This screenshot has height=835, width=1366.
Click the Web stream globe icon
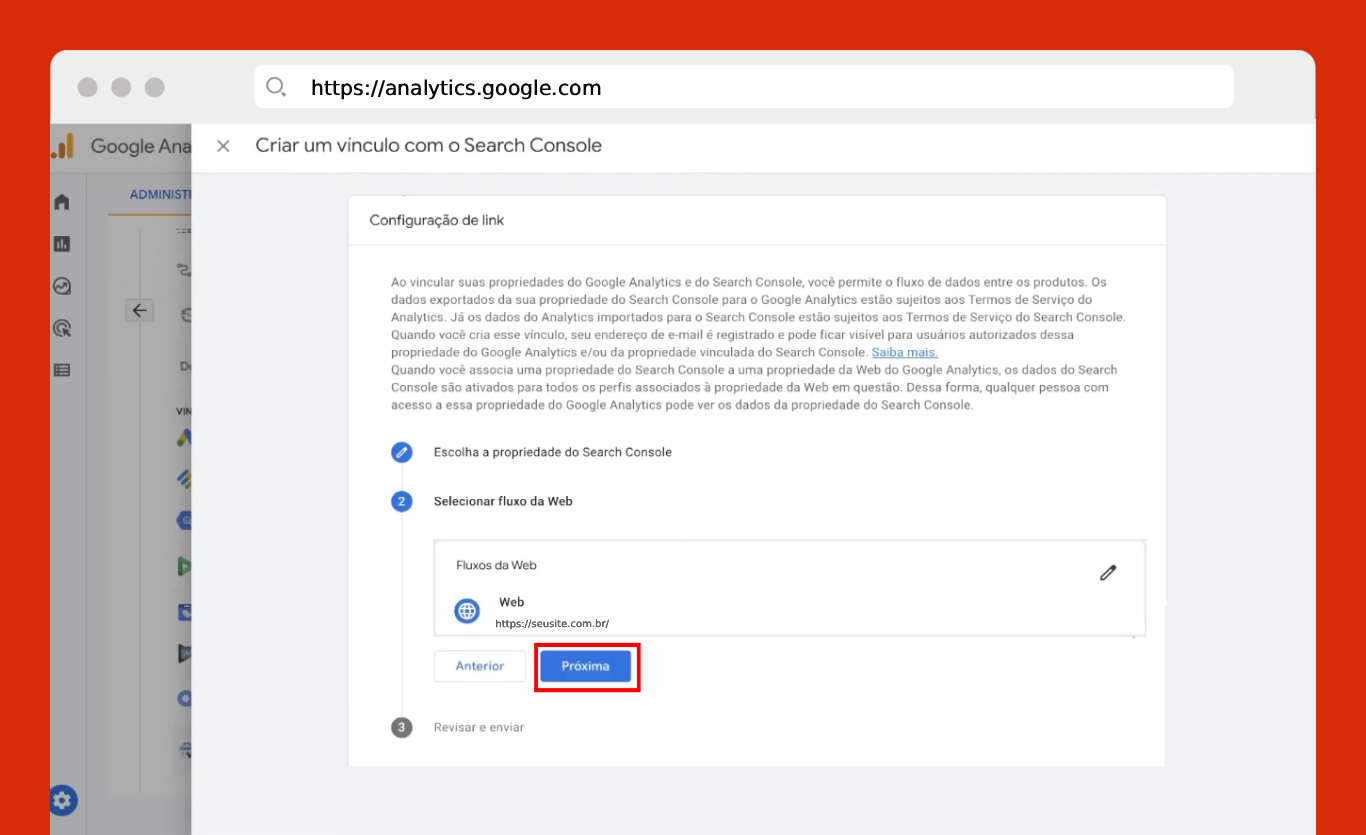tap(467, 611)
